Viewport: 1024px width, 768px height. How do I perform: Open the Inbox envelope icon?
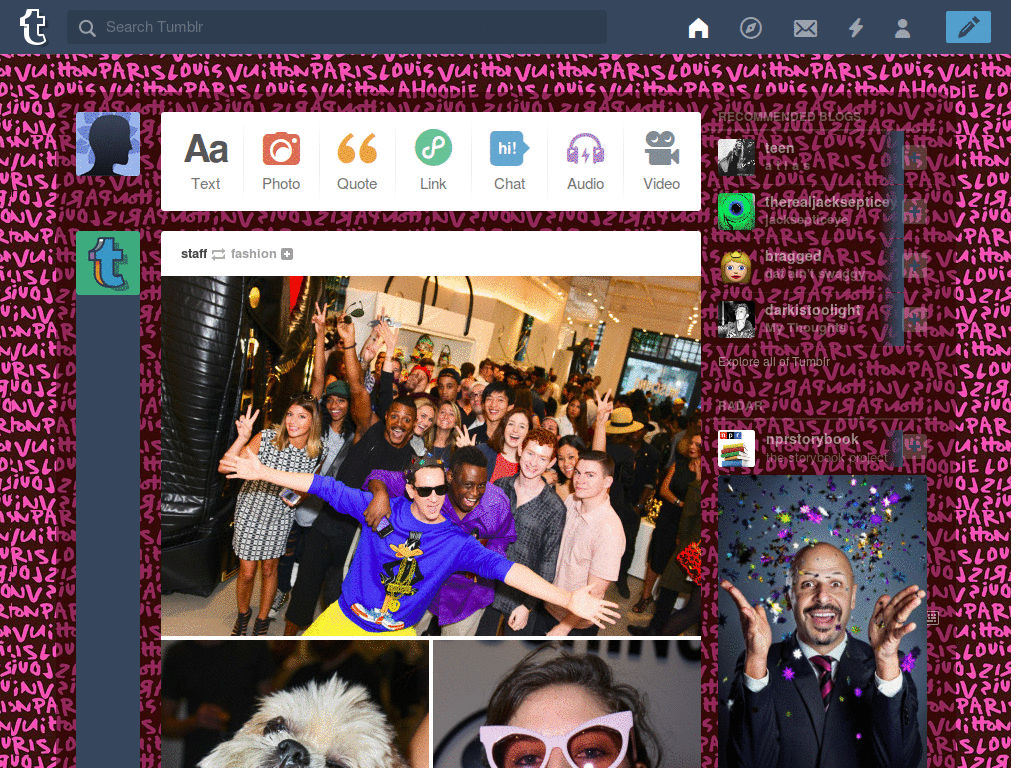click(x=805, y=28)
